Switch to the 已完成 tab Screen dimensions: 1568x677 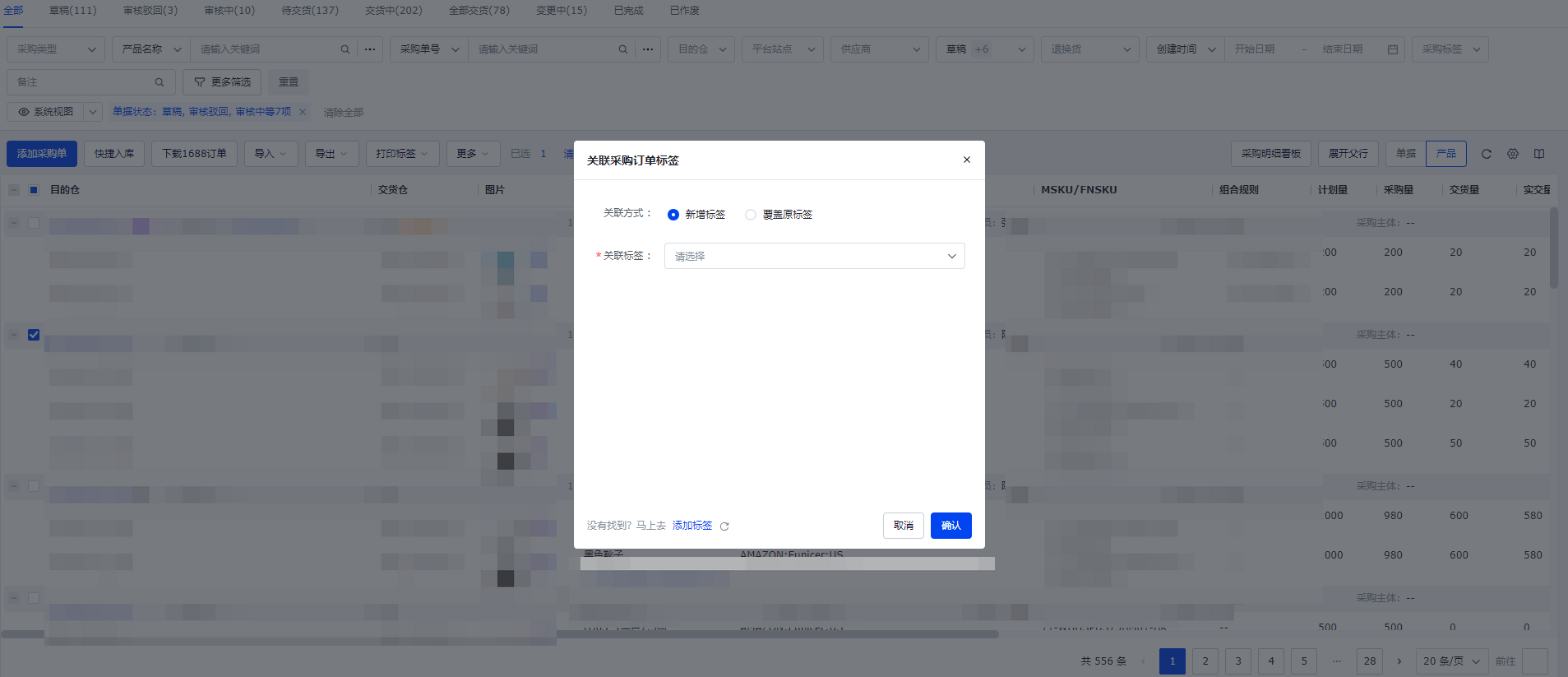pos(629,11)
